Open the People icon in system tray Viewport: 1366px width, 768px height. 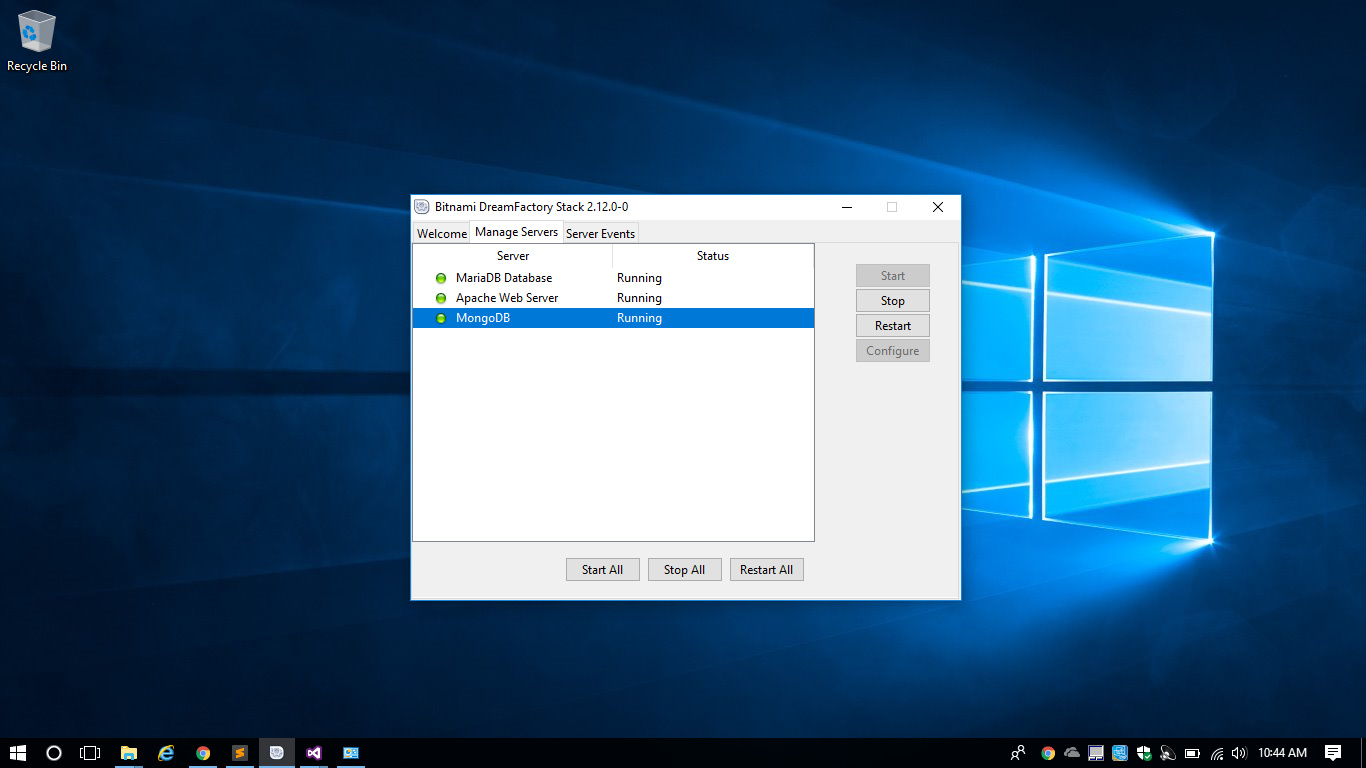coord(1018,753)
